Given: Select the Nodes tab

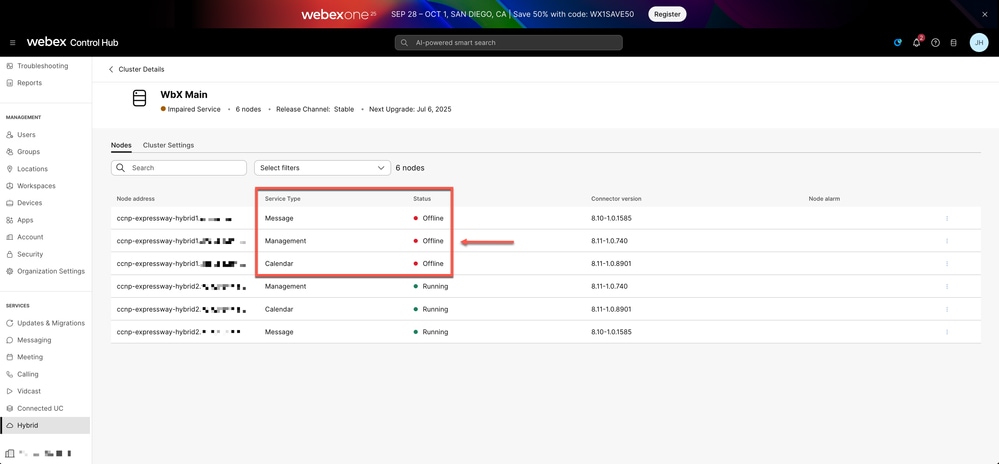Looking at the screenshot, I should pos(121,145).
